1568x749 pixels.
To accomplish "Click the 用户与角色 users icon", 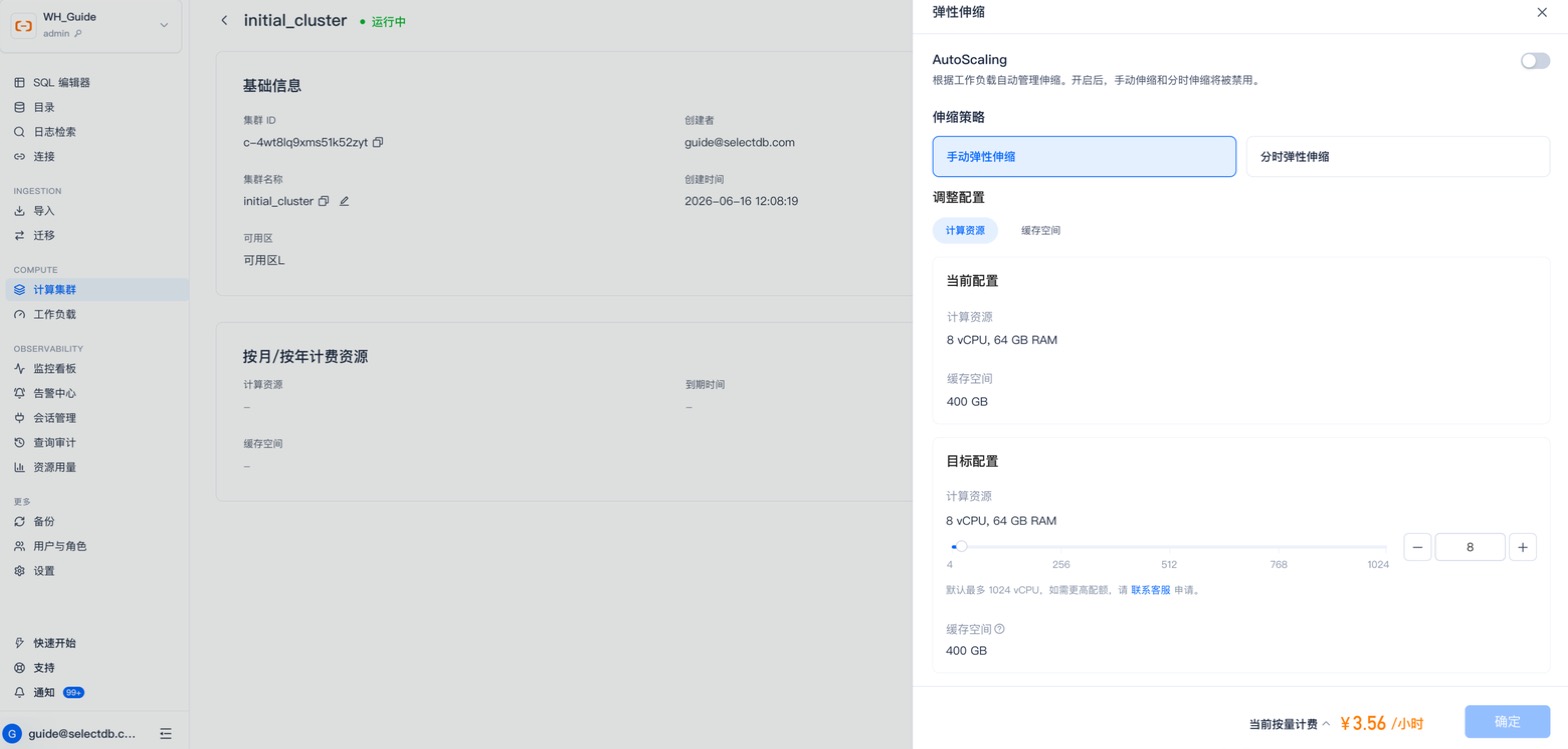I will pyautogui.click(x=19, y=547).
